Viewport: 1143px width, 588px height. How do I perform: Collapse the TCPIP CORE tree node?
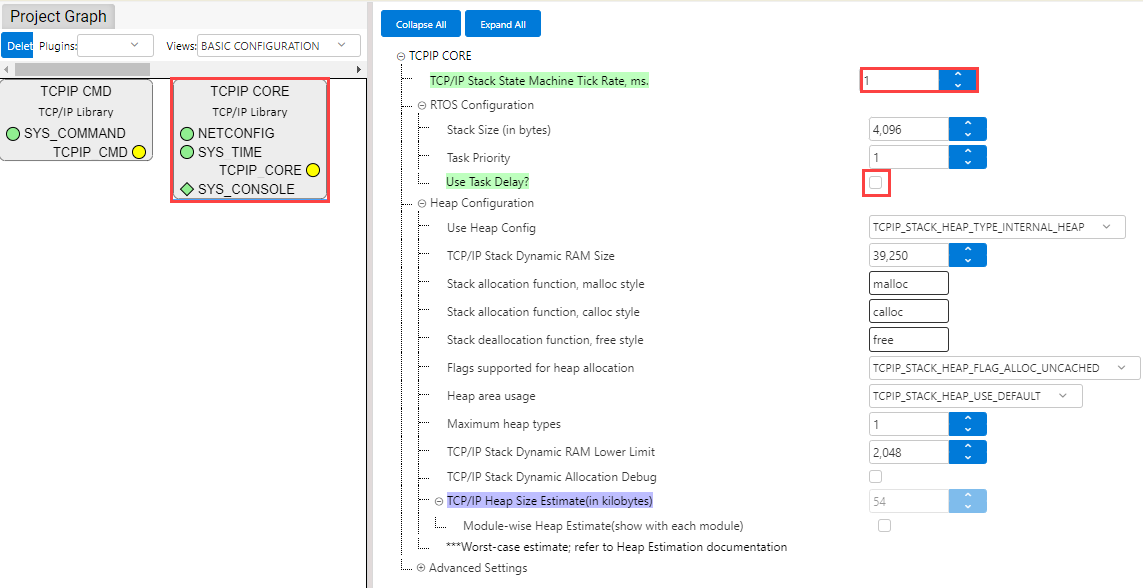[401, 56]
